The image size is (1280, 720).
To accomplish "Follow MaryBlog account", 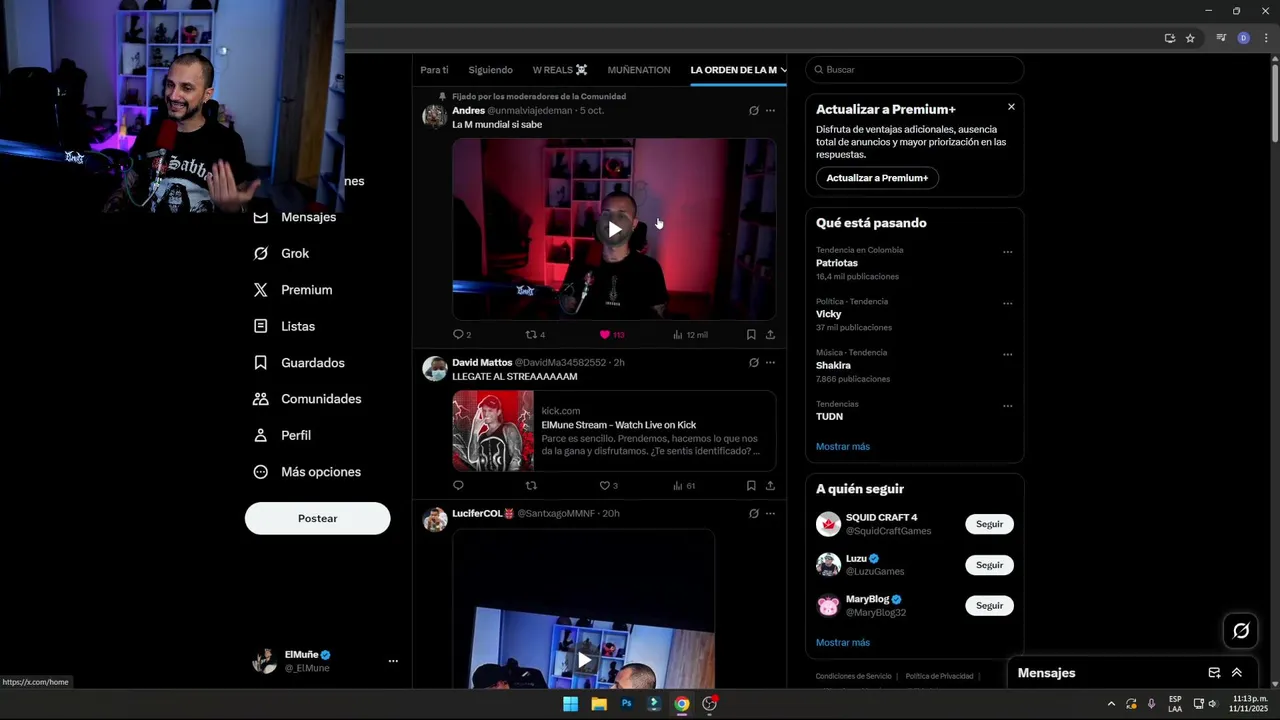I will click(x=989, y=606).
